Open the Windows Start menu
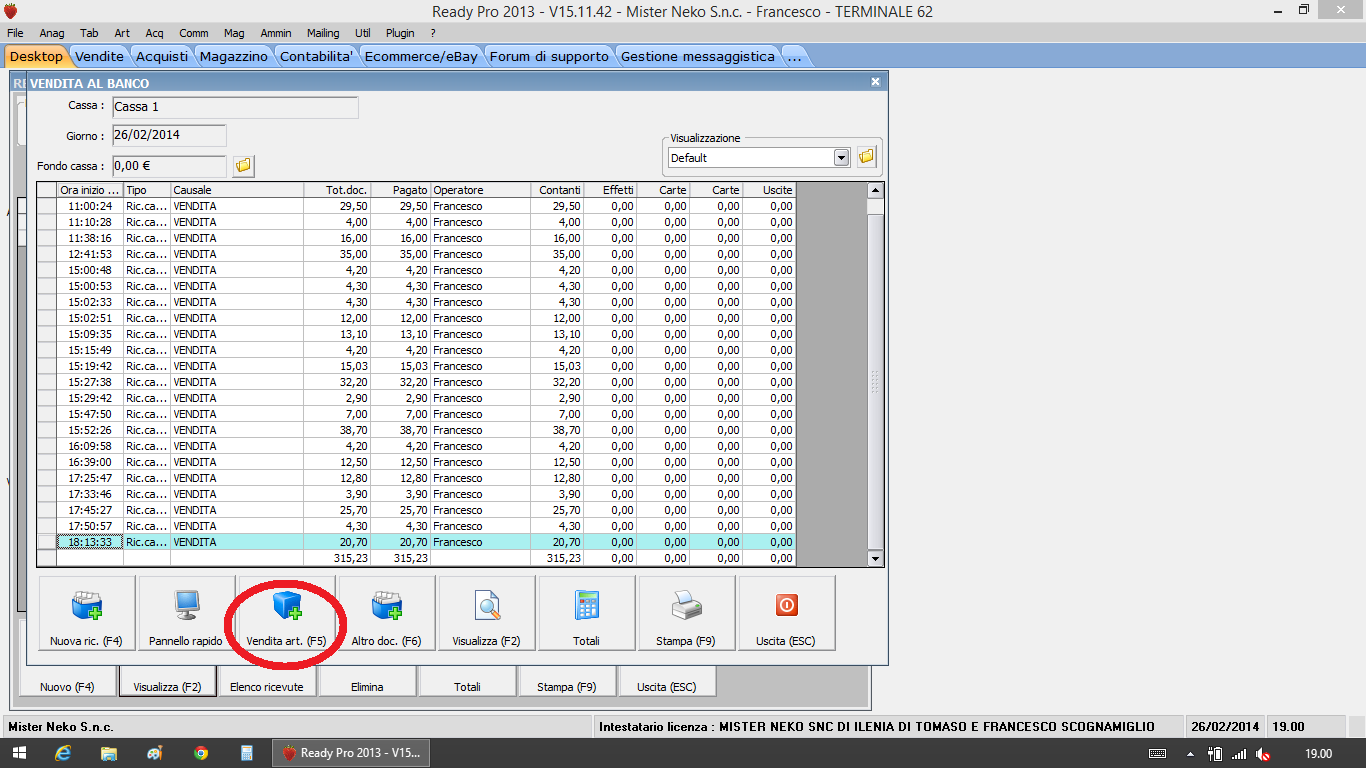This screenshot has width=1366, height=768. pyautogui.click(x=21, y=753)
